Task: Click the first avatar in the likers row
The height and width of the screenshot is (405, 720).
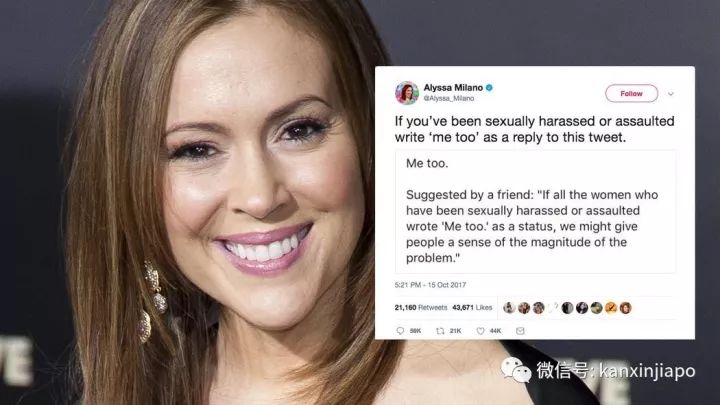Action: tap(509, 308)
